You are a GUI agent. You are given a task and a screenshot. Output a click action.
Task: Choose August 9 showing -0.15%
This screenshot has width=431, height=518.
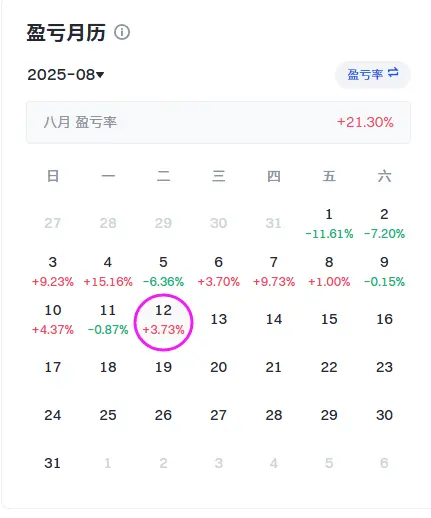[x=384, y=272]
